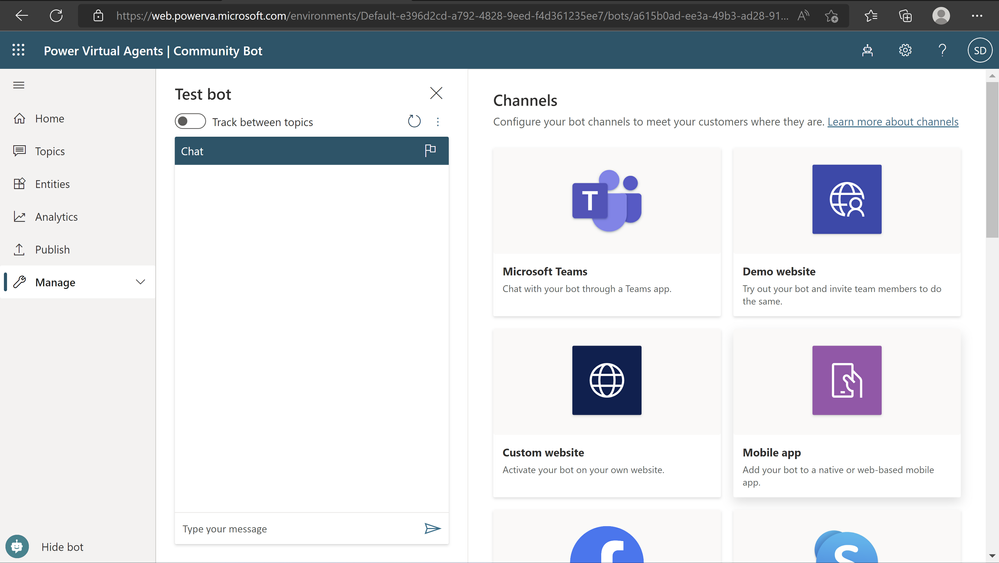The width and height of the screenshot is (999, 563).
Task: Add page to favorites star icon
Action: pos(831,16)
